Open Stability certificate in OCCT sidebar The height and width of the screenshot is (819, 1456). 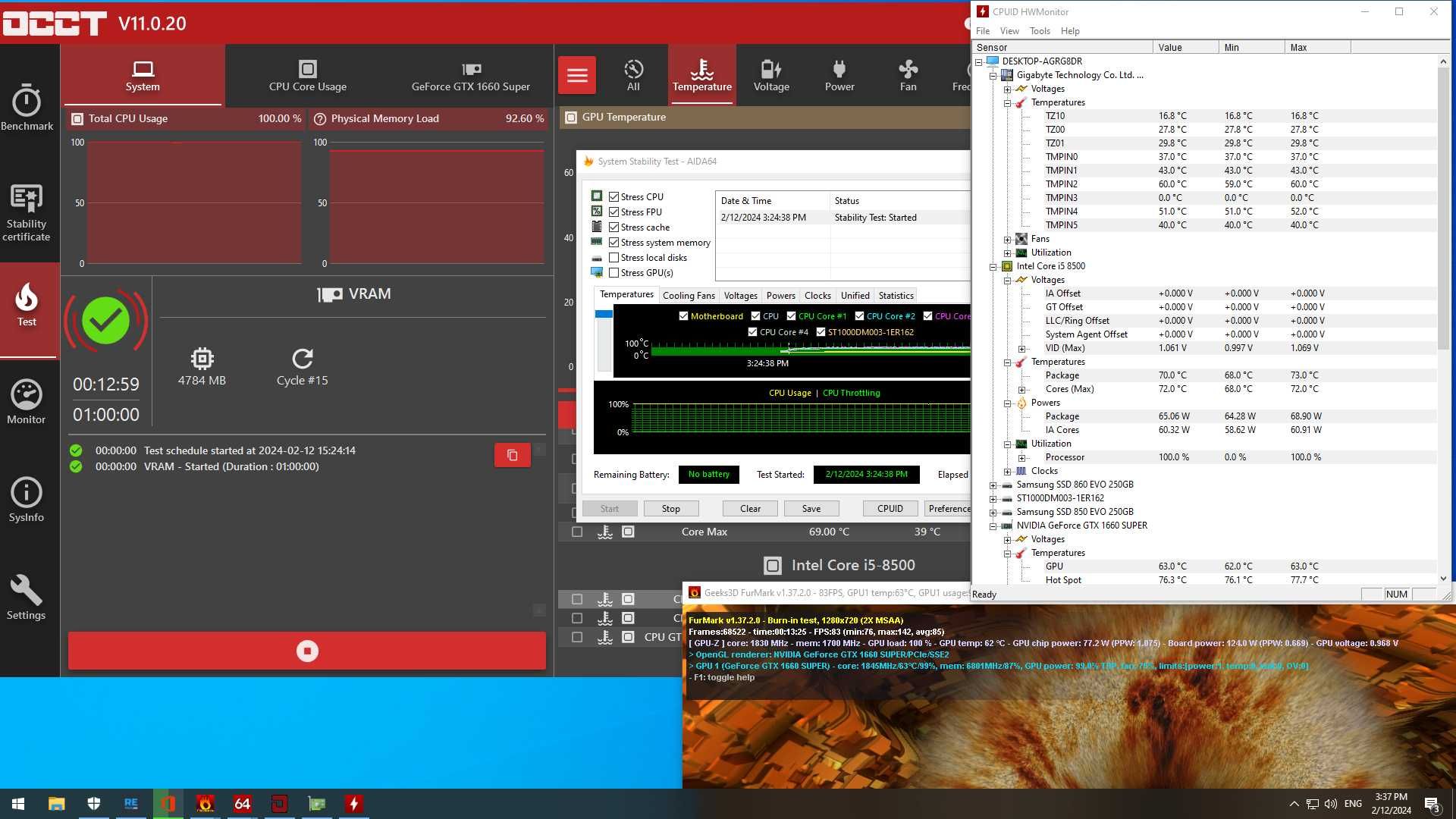click(27, 213)
